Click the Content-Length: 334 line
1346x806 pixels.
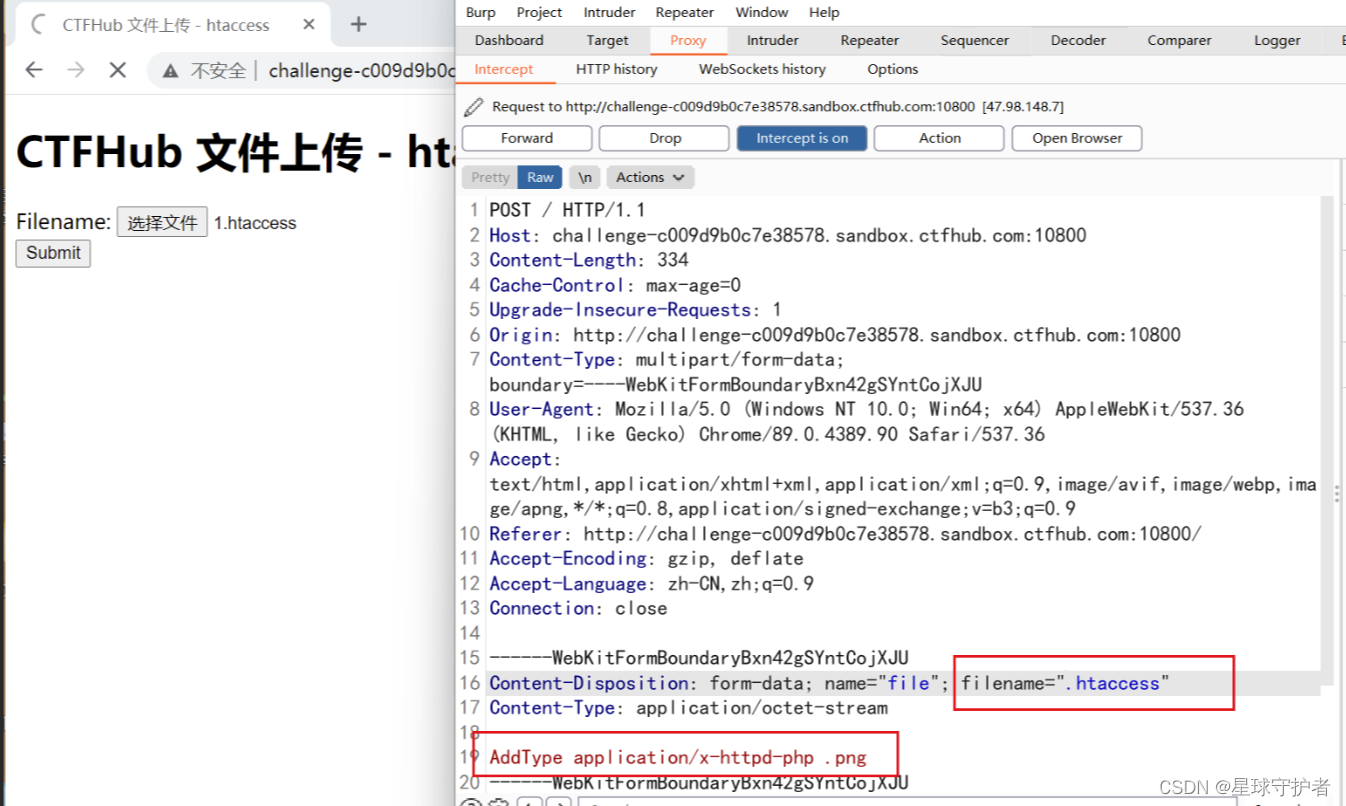(588, 260)
